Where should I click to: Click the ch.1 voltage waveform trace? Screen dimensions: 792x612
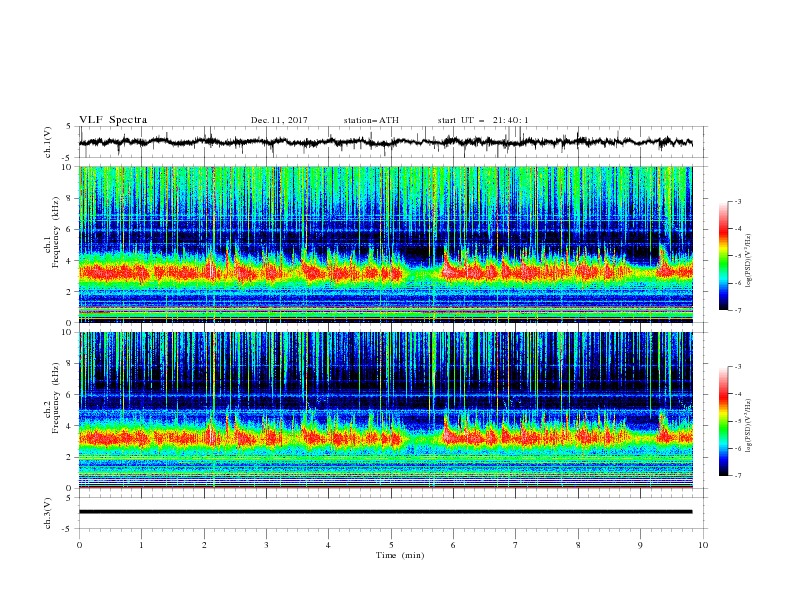[386, 142]
